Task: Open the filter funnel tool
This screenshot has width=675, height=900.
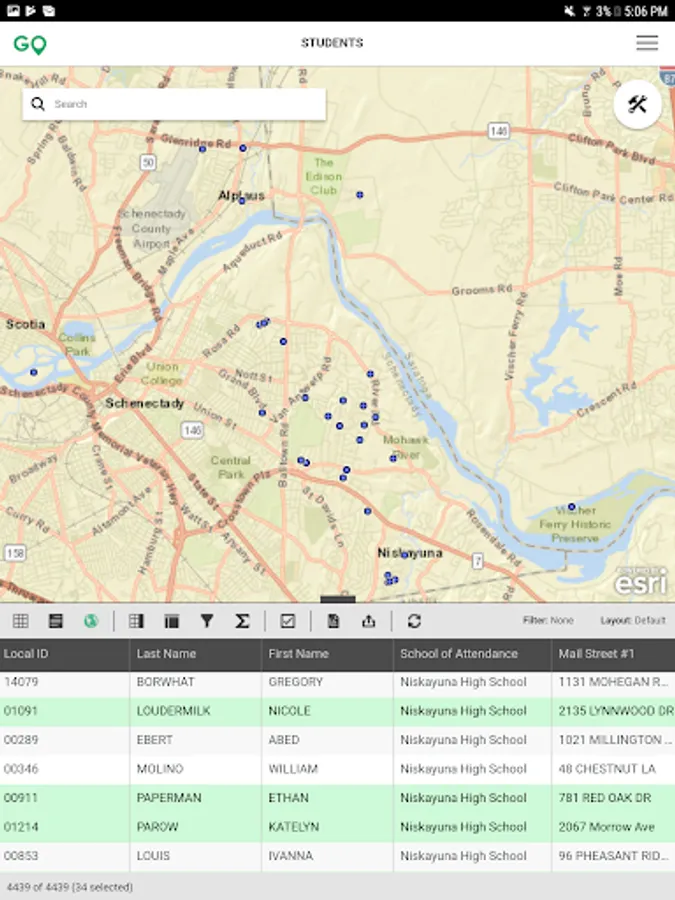Action: tap(207, 621)
